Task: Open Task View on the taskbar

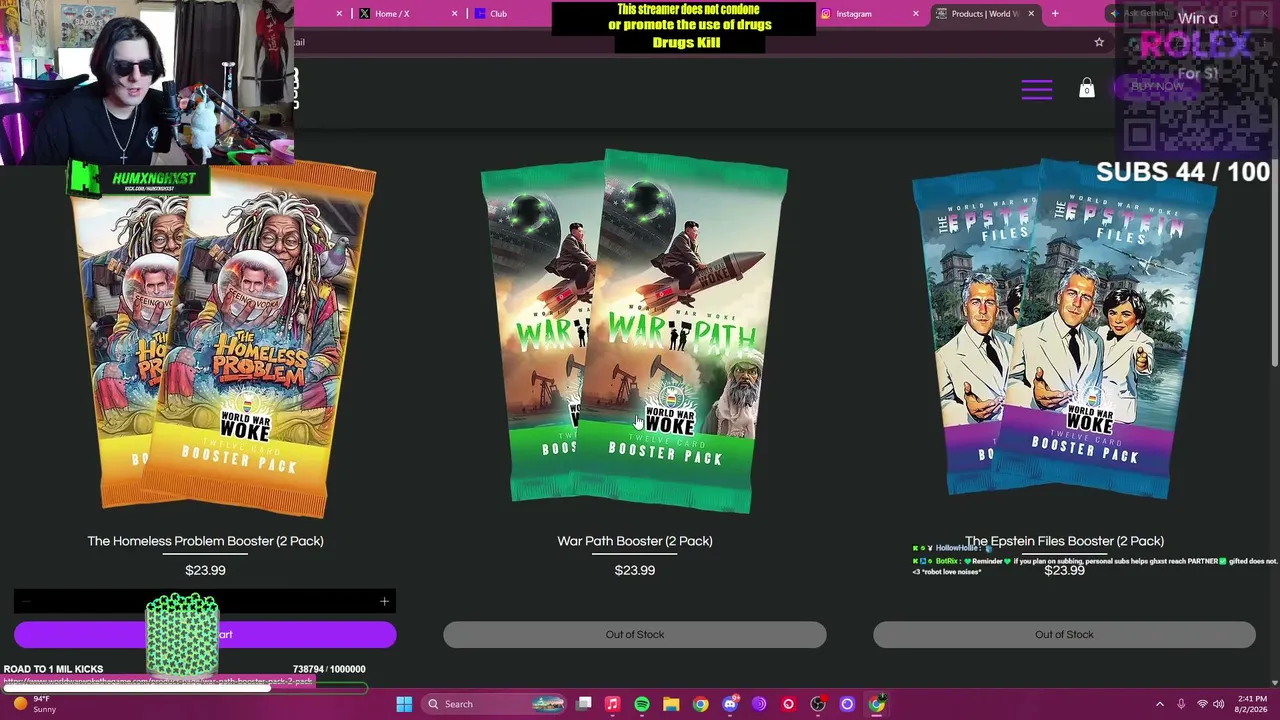Action: coord(584,704)
